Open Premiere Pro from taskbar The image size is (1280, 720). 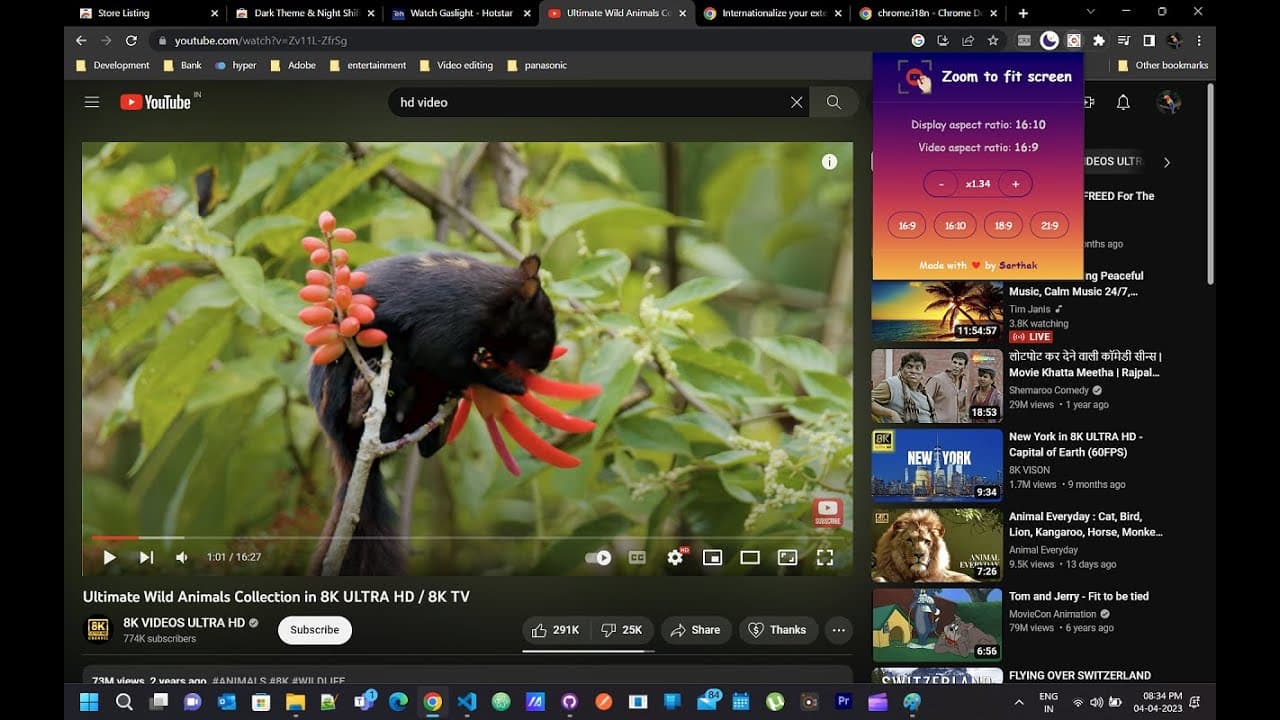click(x=843, y=702)
